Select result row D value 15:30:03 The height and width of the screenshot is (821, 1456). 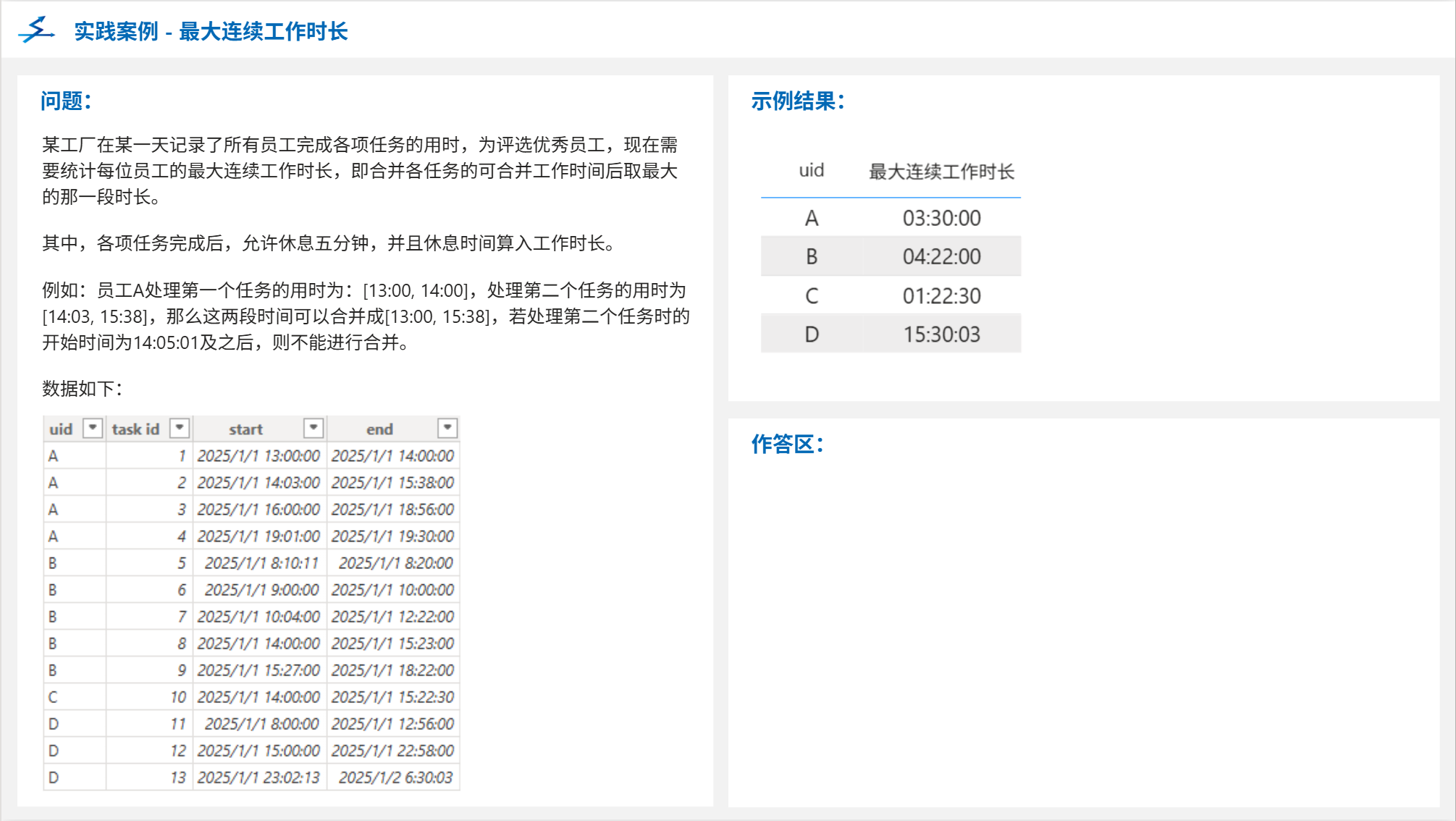941,334
